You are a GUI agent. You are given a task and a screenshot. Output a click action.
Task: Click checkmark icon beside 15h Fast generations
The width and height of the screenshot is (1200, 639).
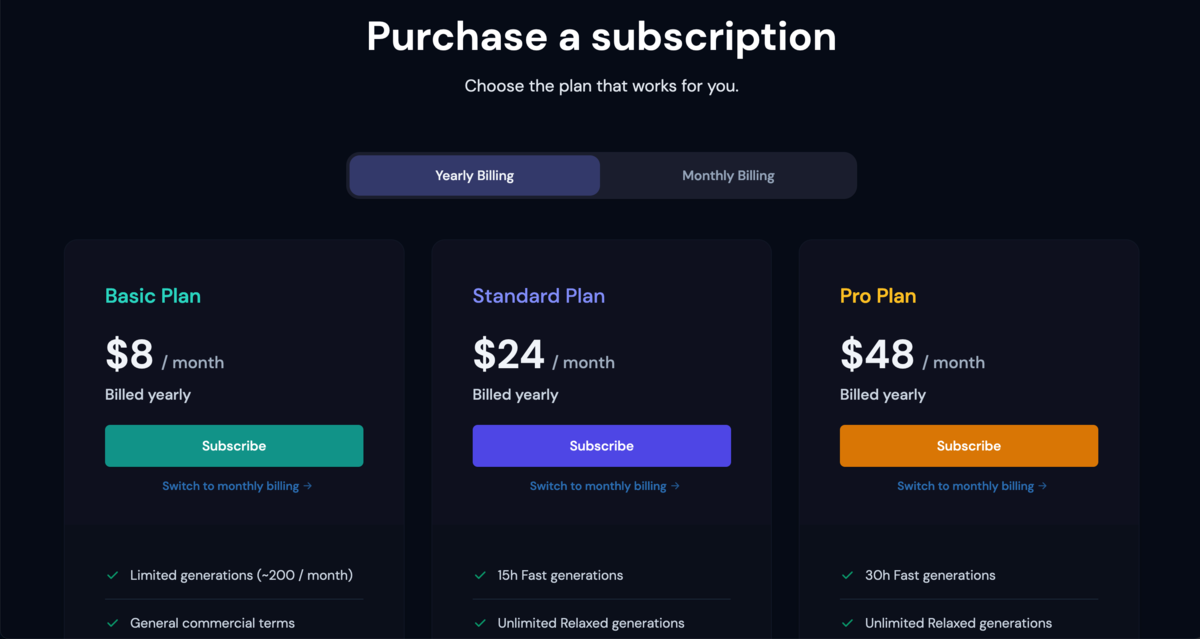(481, 575)
